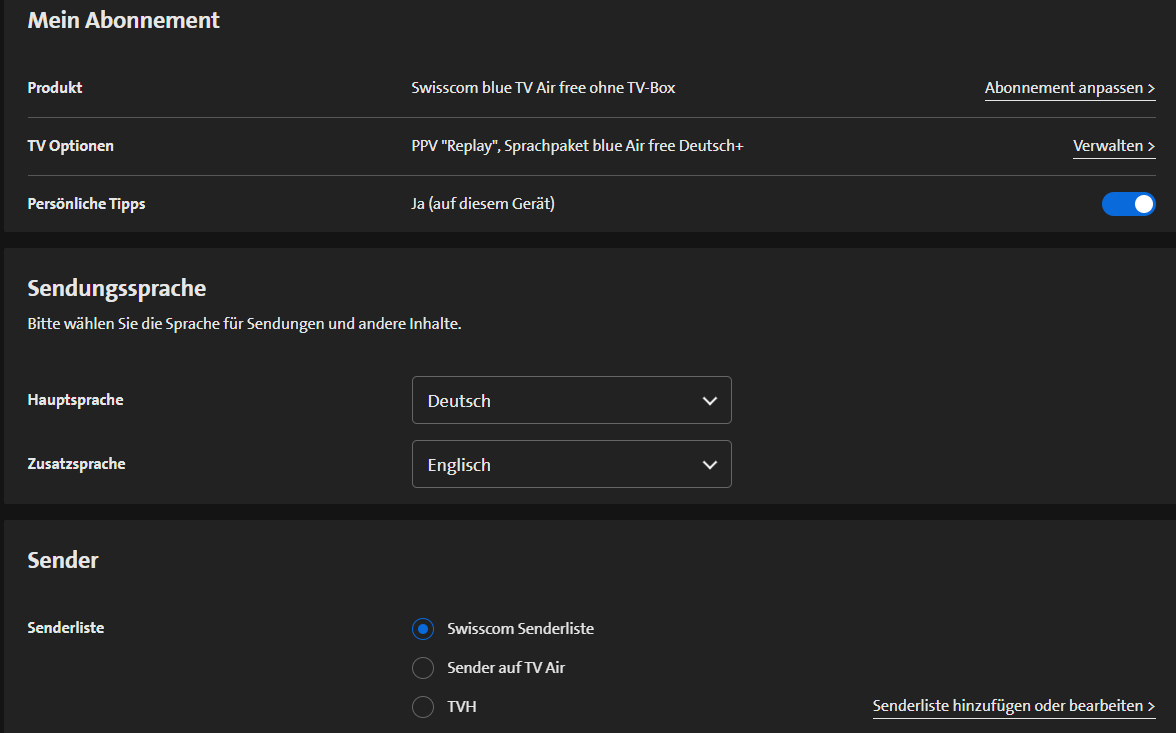Click the Persönliche Tipps row label
This screenshot has width=1176, height=733.
(86, 204)
